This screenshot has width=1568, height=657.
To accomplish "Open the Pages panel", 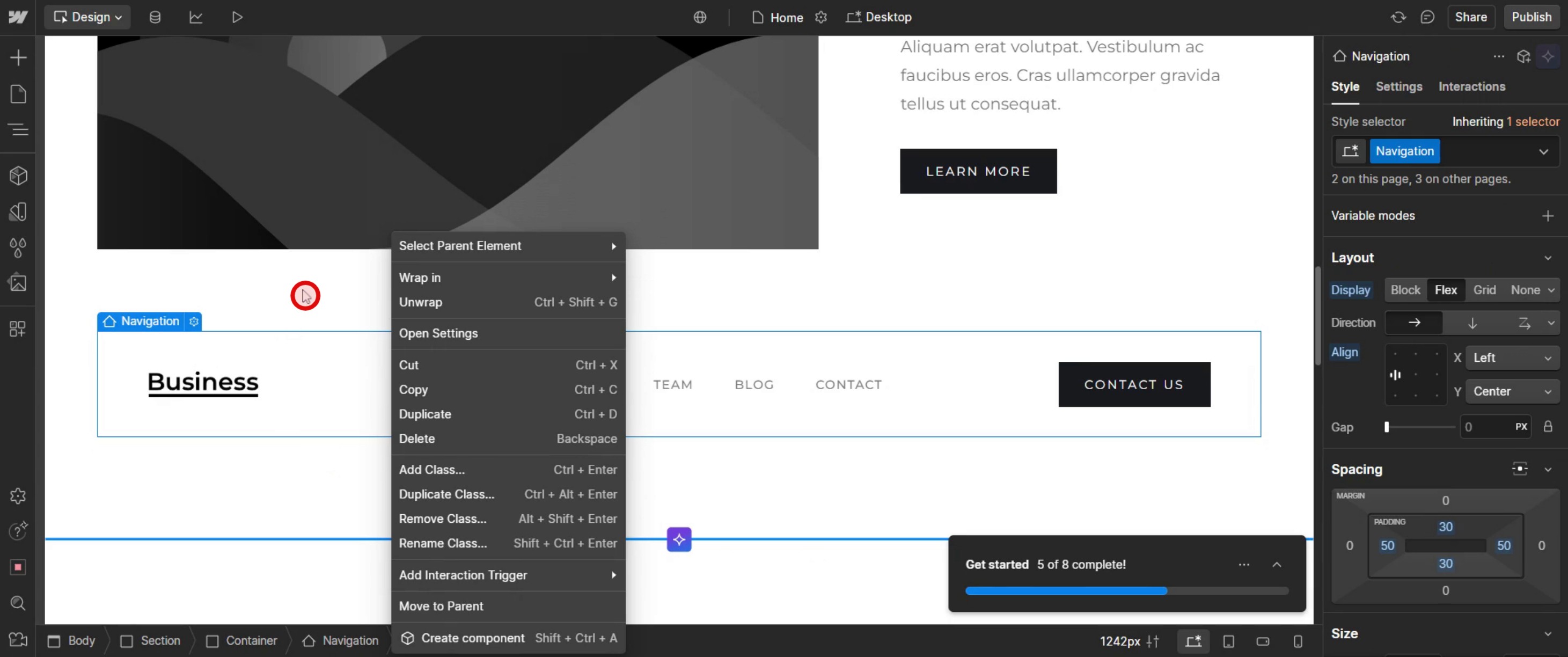I will 18,94.
